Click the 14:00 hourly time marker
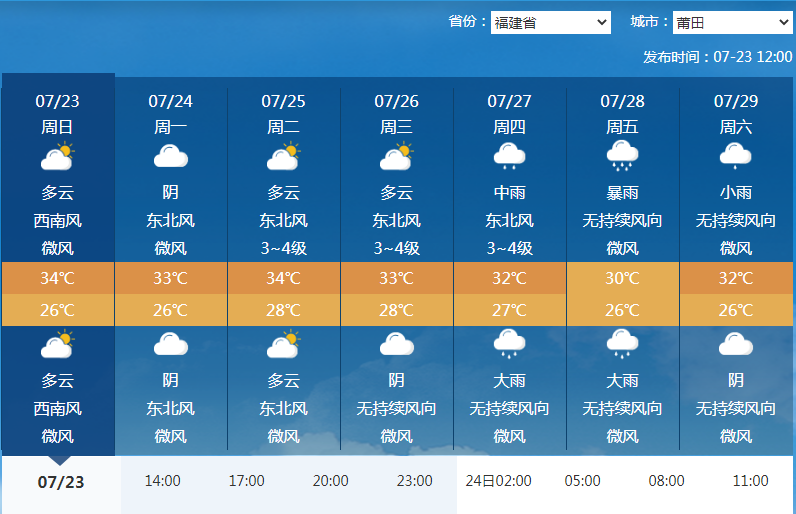 tap(162, 481)
